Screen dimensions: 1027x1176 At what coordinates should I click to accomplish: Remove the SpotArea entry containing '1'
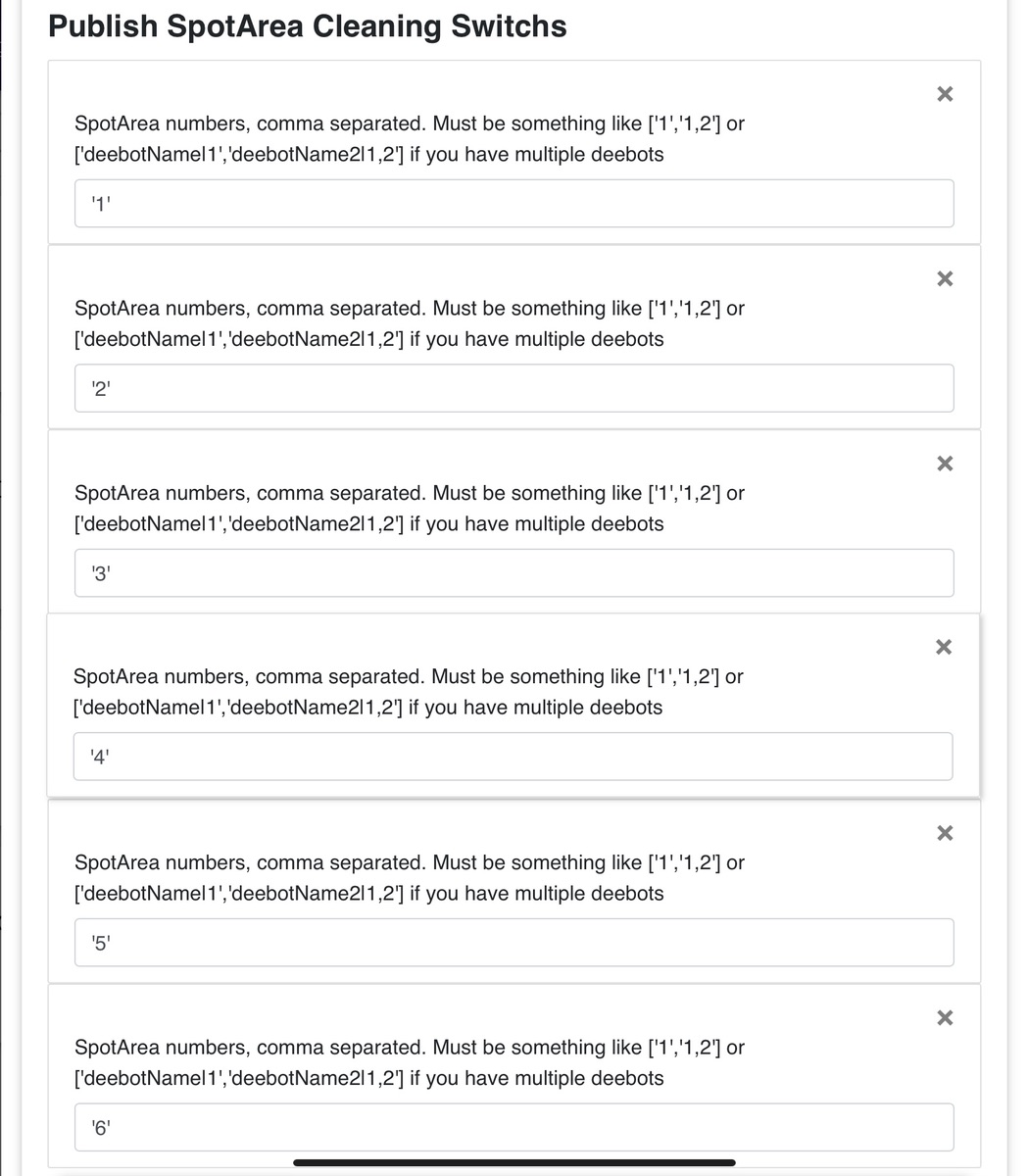[944, 94]
